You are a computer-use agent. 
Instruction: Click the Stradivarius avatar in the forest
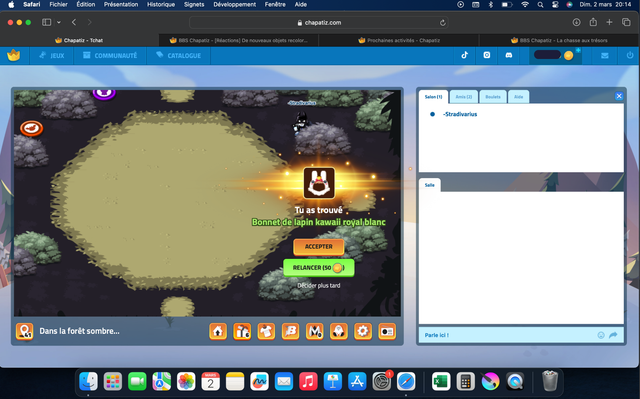[301, 122]
